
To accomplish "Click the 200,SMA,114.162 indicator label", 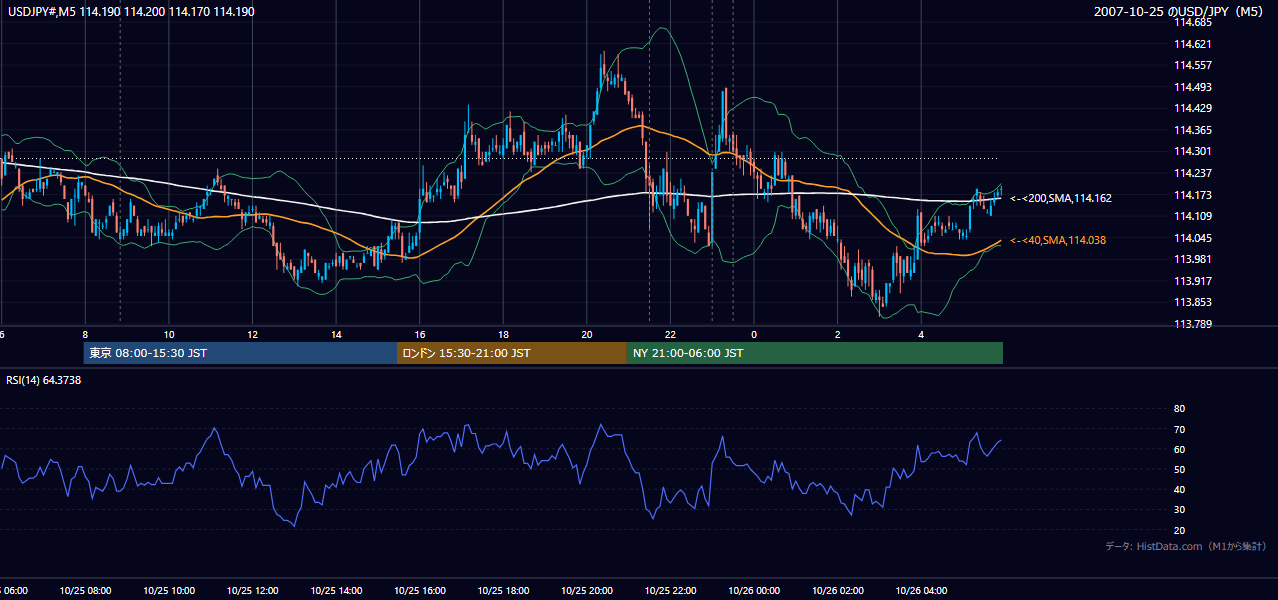I will (x=1061, y=198).
